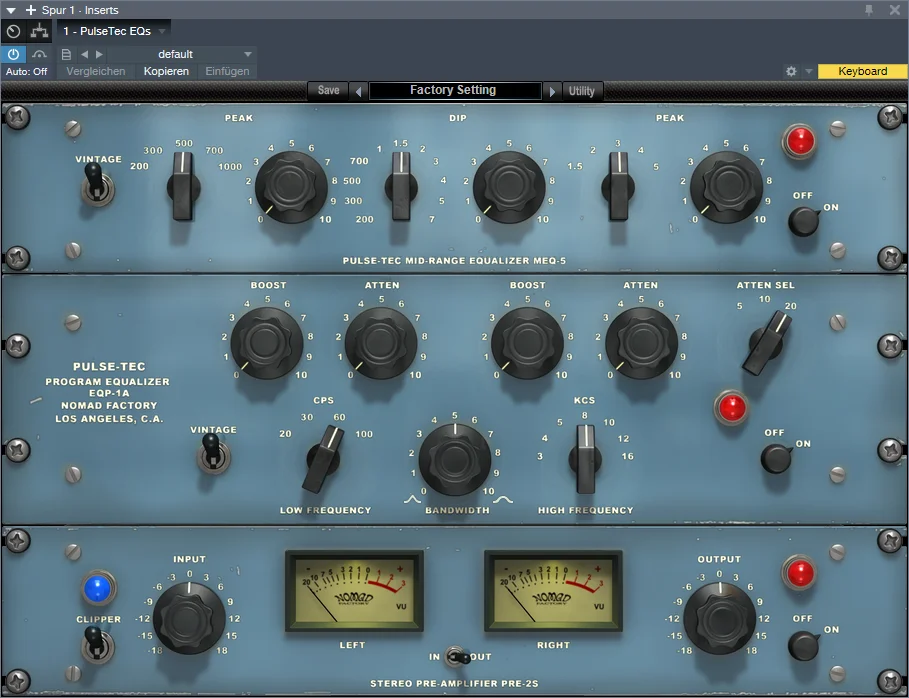
Task: Click the blue clipper indicator light
Action: tap(97, 588)
